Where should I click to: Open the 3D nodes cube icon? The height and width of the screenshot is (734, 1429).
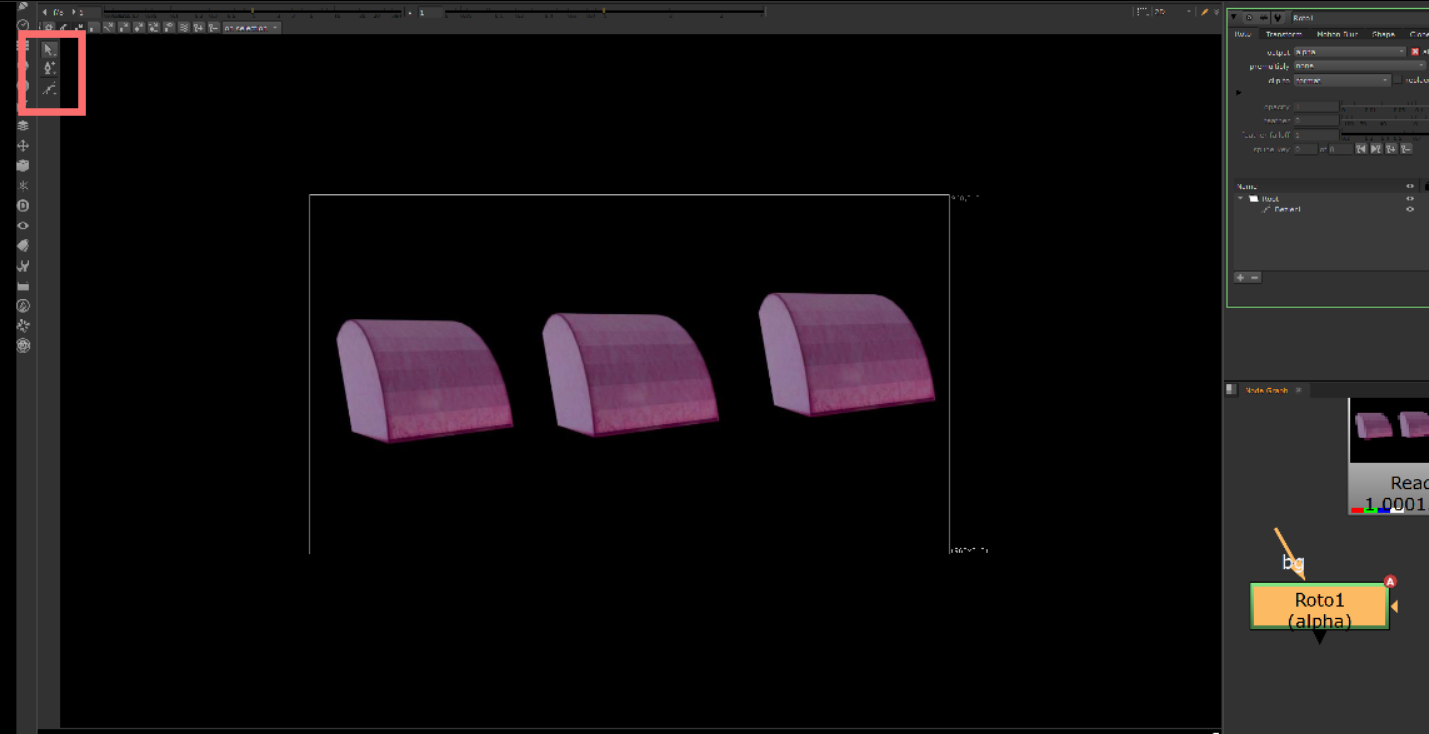click(23, 165)
